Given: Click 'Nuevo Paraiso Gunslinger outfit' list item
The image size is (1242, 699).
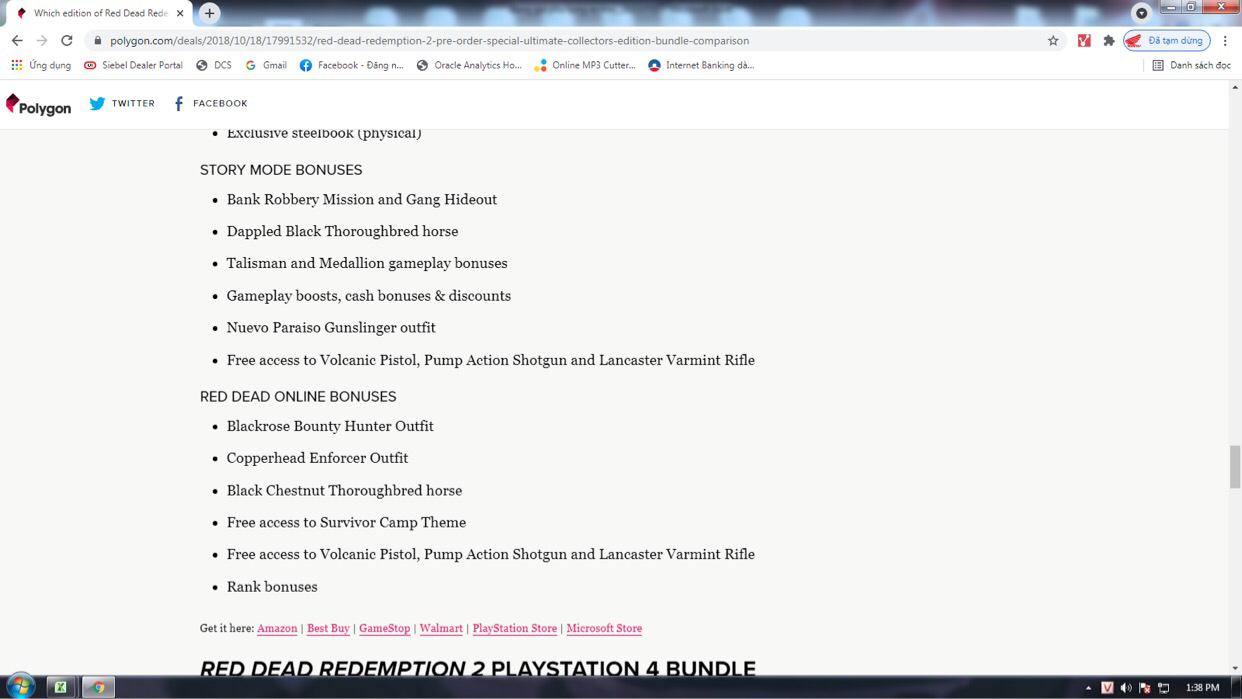Looking at the screenshot, I should 331,328.
